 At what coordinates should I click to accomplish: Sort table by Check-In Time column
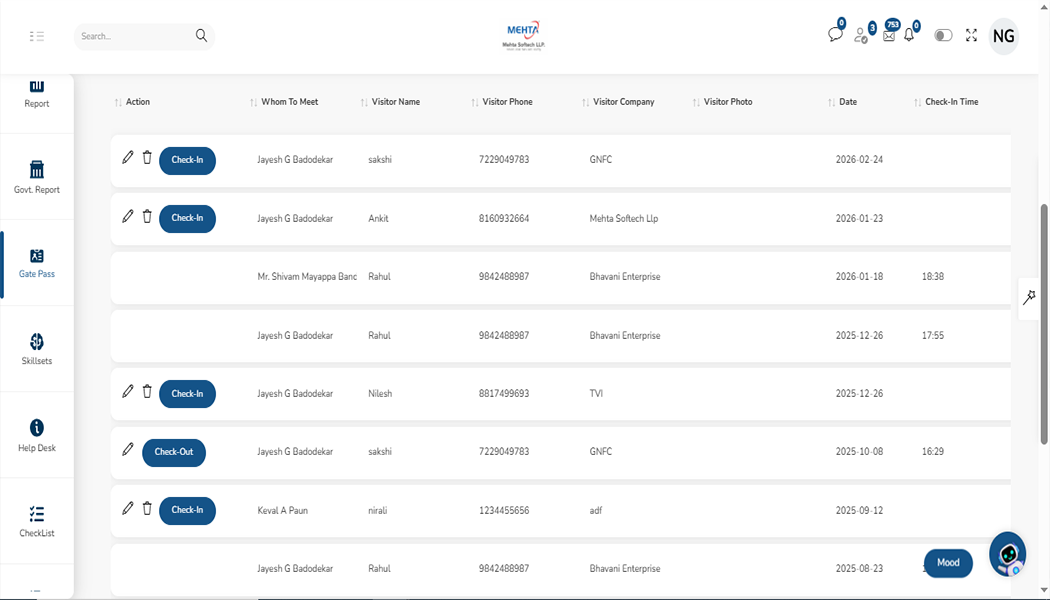point(951,102)
